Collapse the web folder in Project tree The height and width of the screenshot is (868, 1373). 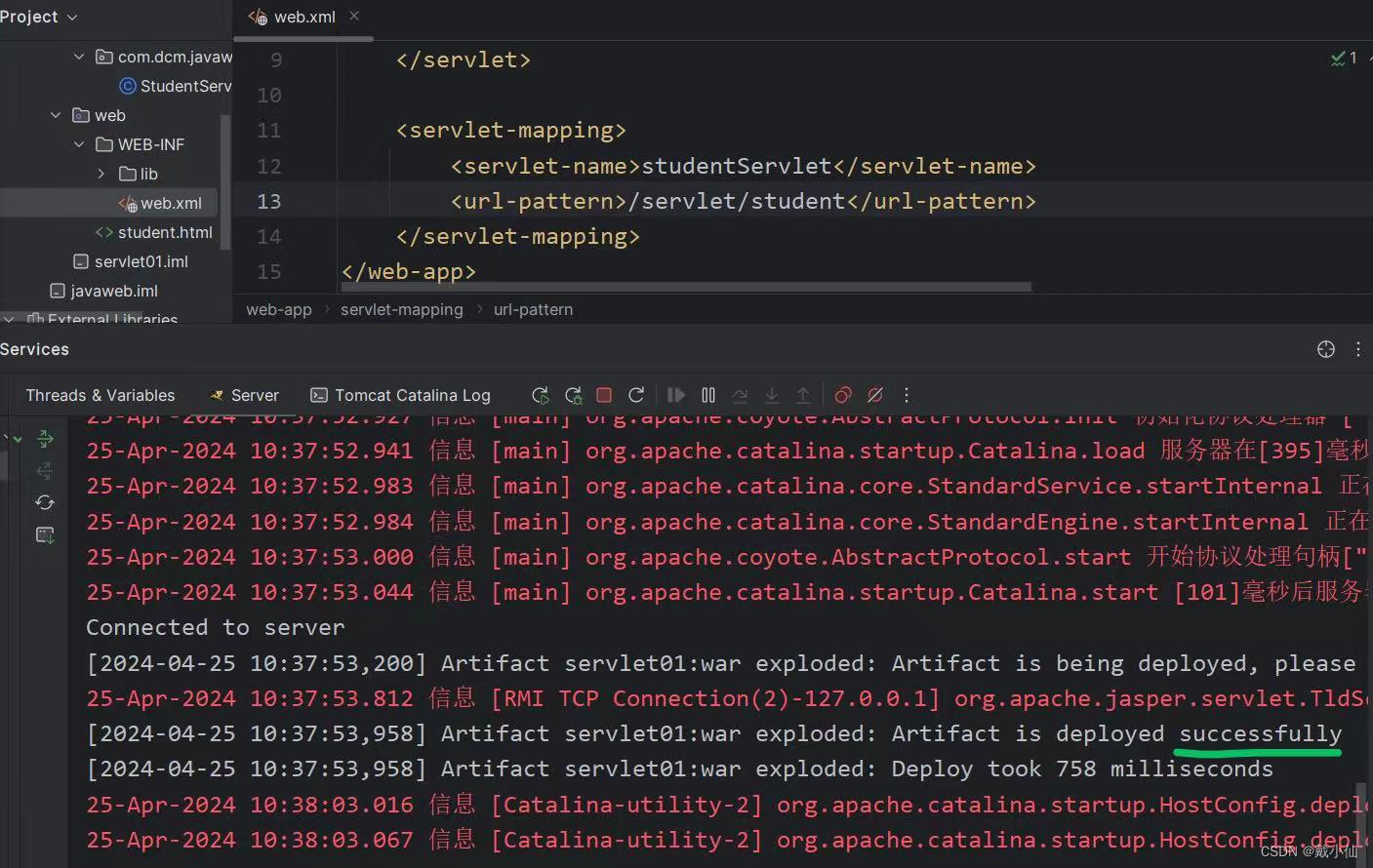coord(56,115)
